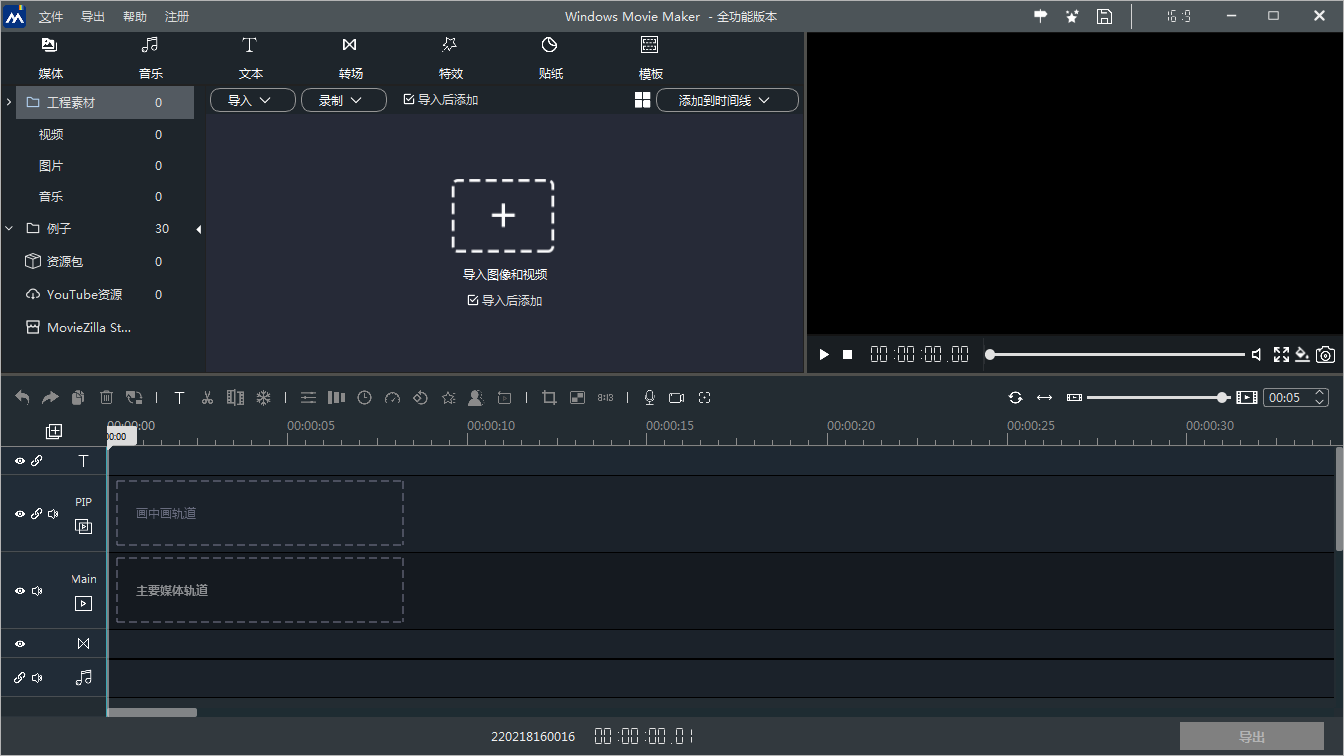Viewport: 1344px width, 756px height.
Task: Open the 文件 menu
Action: [50, 17]
